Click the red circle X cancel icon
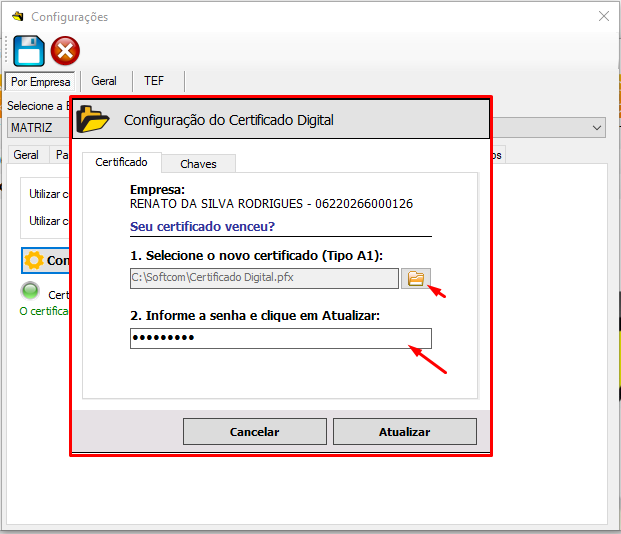The image size is (621, 534). (65, 50)
